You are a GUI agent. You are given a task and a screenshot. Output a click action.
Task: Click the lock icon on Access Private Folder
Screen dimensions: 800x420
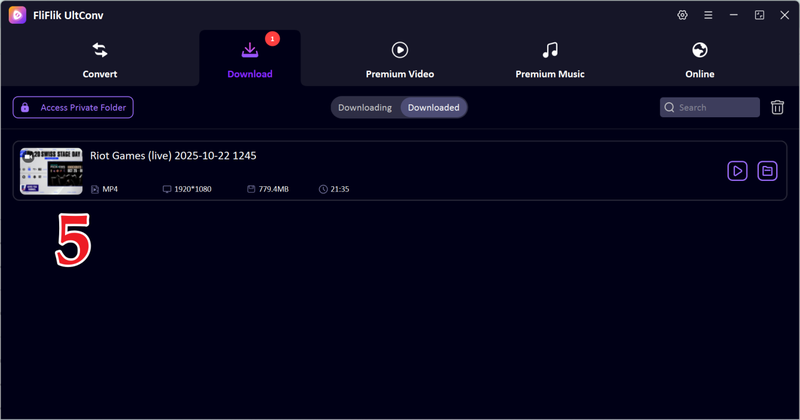click(24, 107)
